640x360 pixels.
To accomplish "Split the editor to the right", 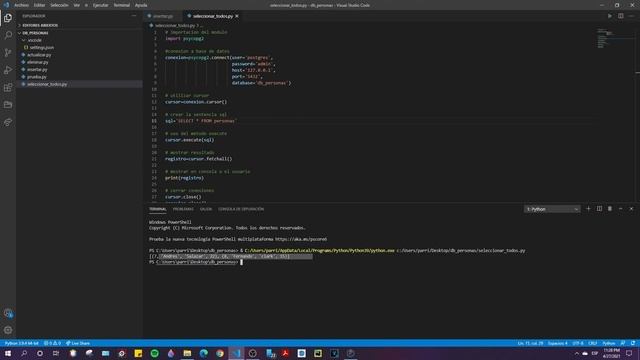I will [620, 16].
